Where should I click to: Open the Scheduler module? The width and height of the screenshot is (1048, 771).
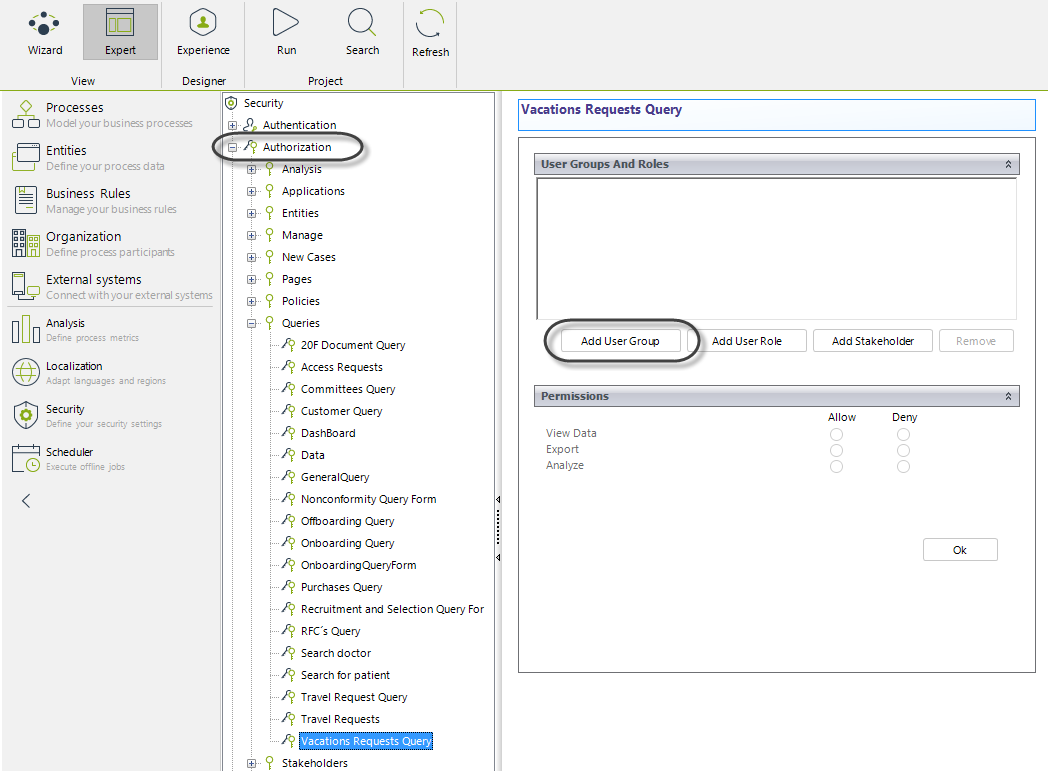pos(68,459)
